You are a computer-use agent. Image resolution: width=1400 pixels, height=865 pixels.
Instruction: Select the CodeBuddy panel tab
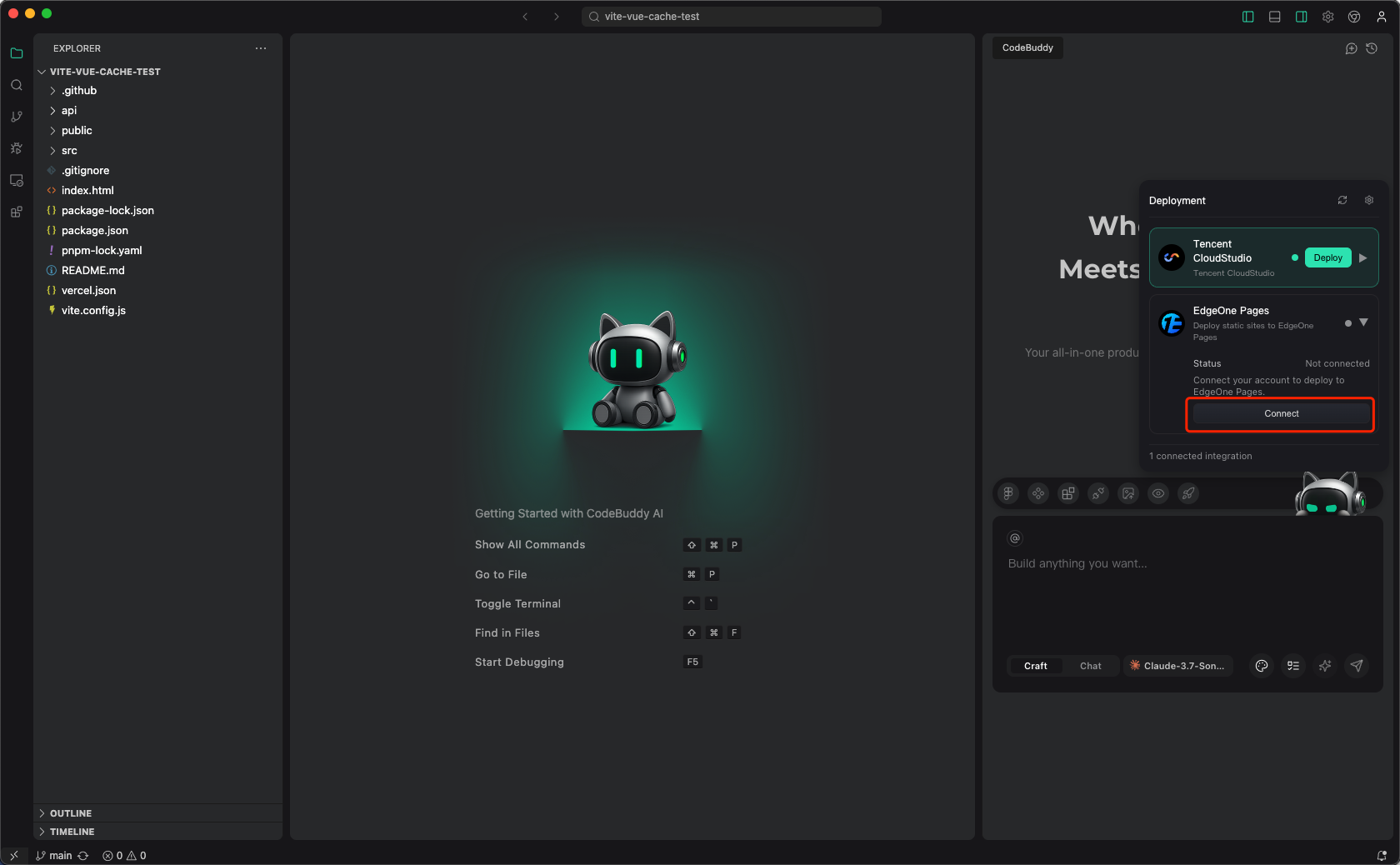click(x=1027, y=48)
